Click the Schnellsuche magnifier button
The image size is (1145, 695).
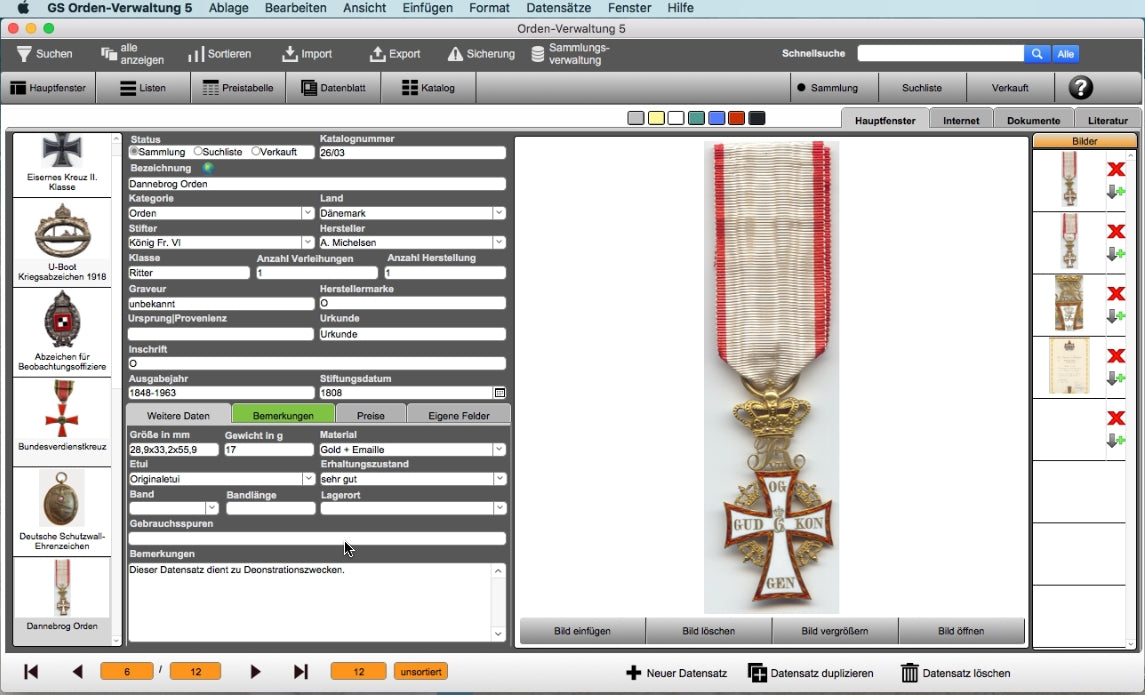1037,54
